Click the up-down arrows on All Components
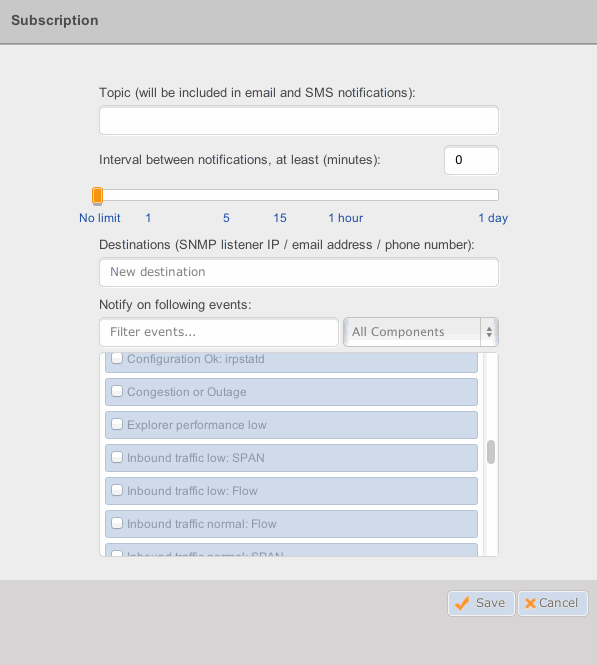 coord(489,332)
